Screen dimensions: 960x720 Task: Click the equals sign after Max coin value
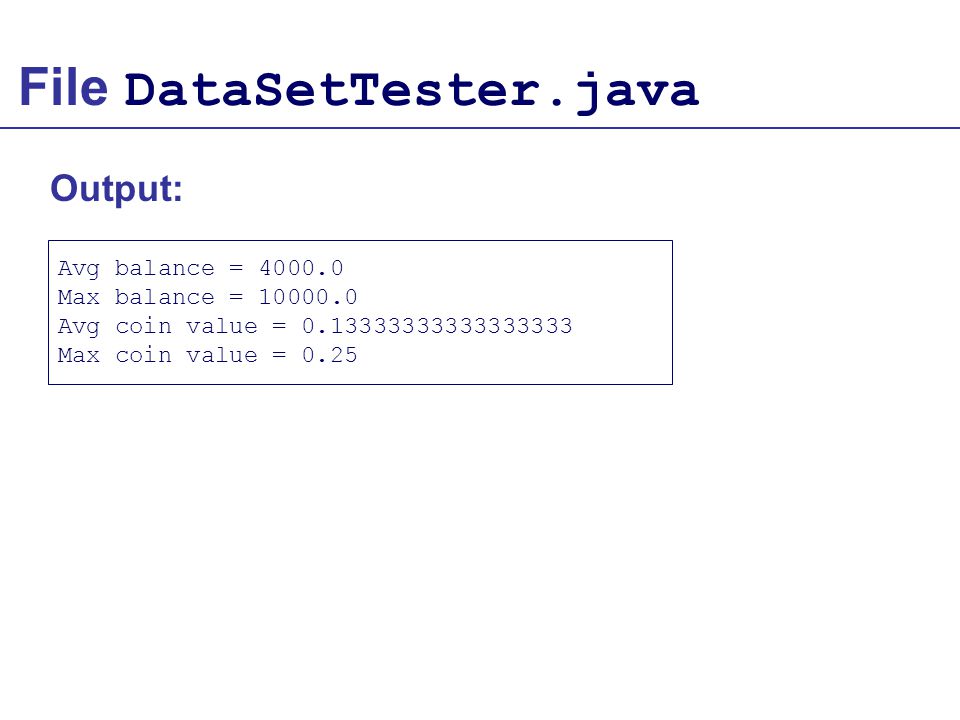[x=279, y=355]
